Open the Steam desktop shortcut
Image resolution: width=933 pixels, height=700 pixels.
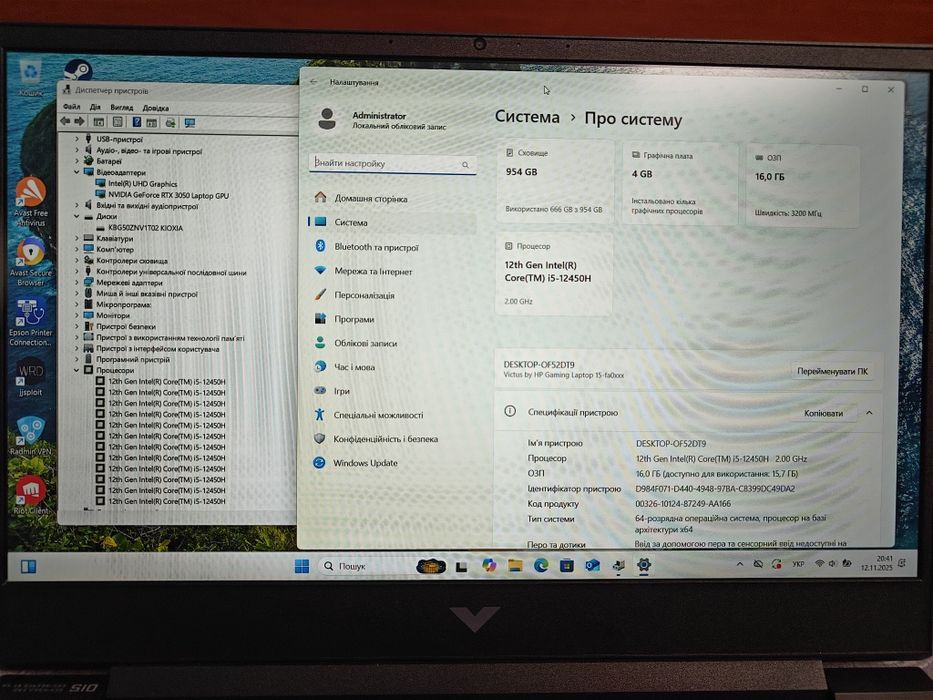pyautogui.click(x=78, y=71)
